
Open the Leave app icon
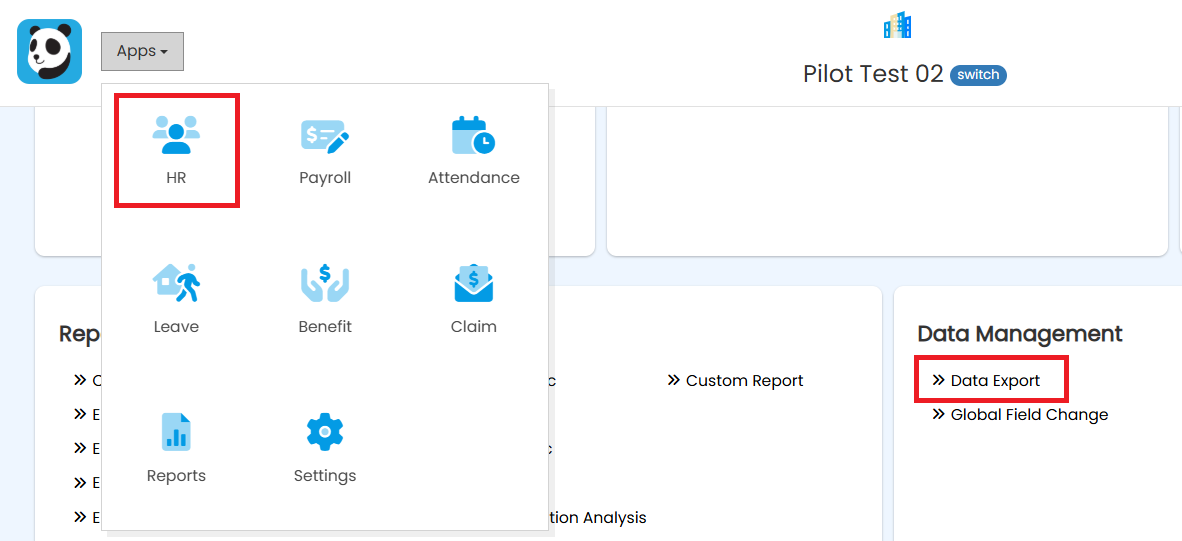pyautogui.click(x=176, y=283)
